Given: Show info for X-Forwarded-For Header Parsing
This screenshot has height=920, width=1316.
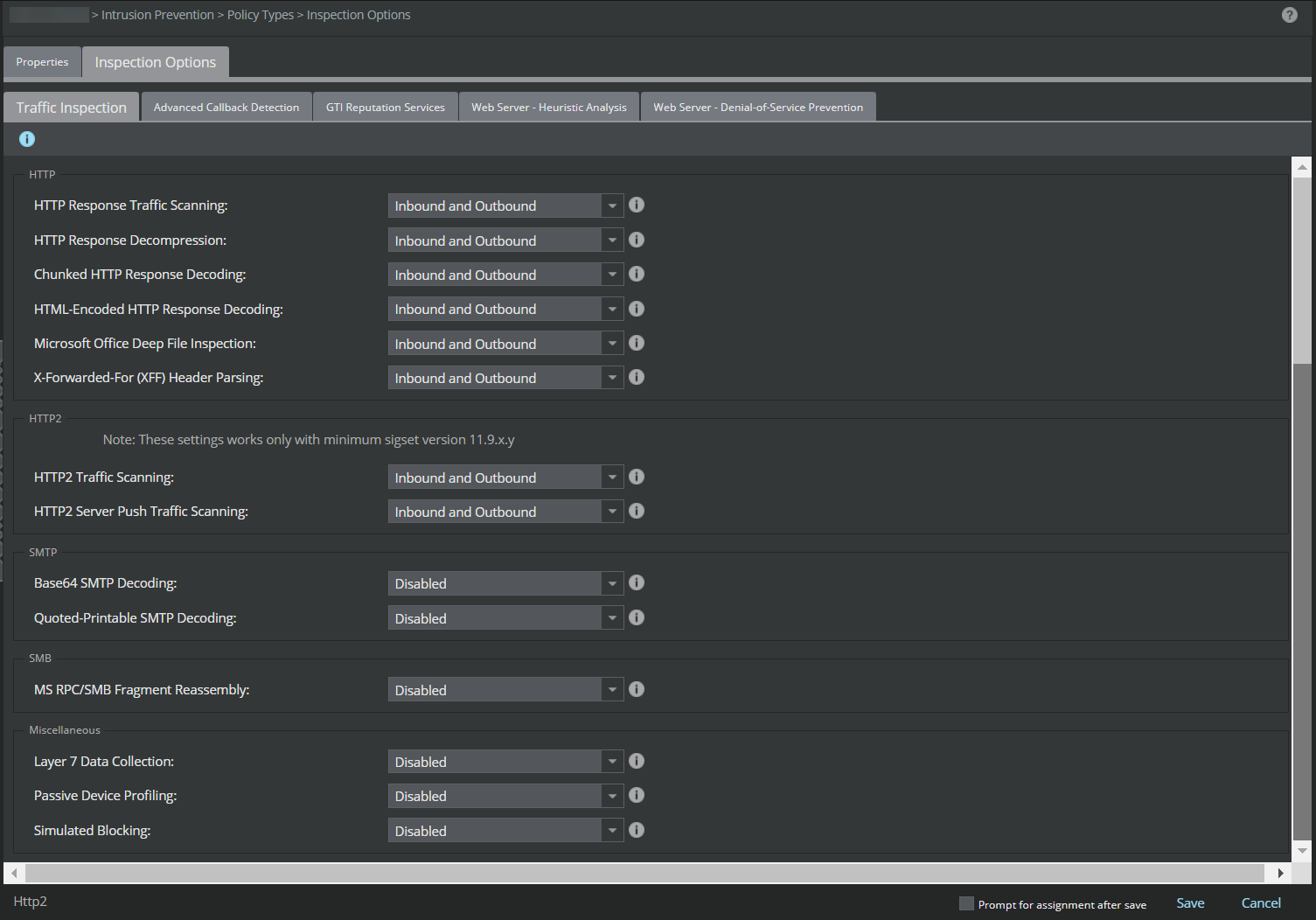Looking at the screenshot, I should point(637,377).
